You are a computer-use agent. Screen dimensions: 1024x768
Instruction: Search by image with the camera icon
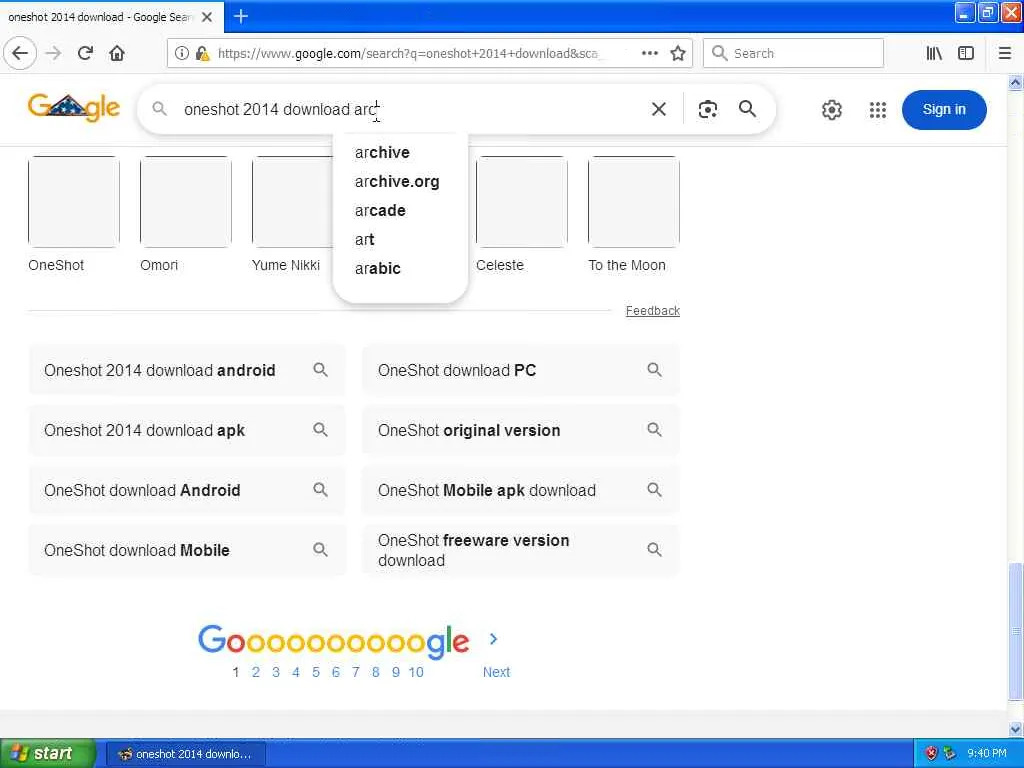[708, 109]
